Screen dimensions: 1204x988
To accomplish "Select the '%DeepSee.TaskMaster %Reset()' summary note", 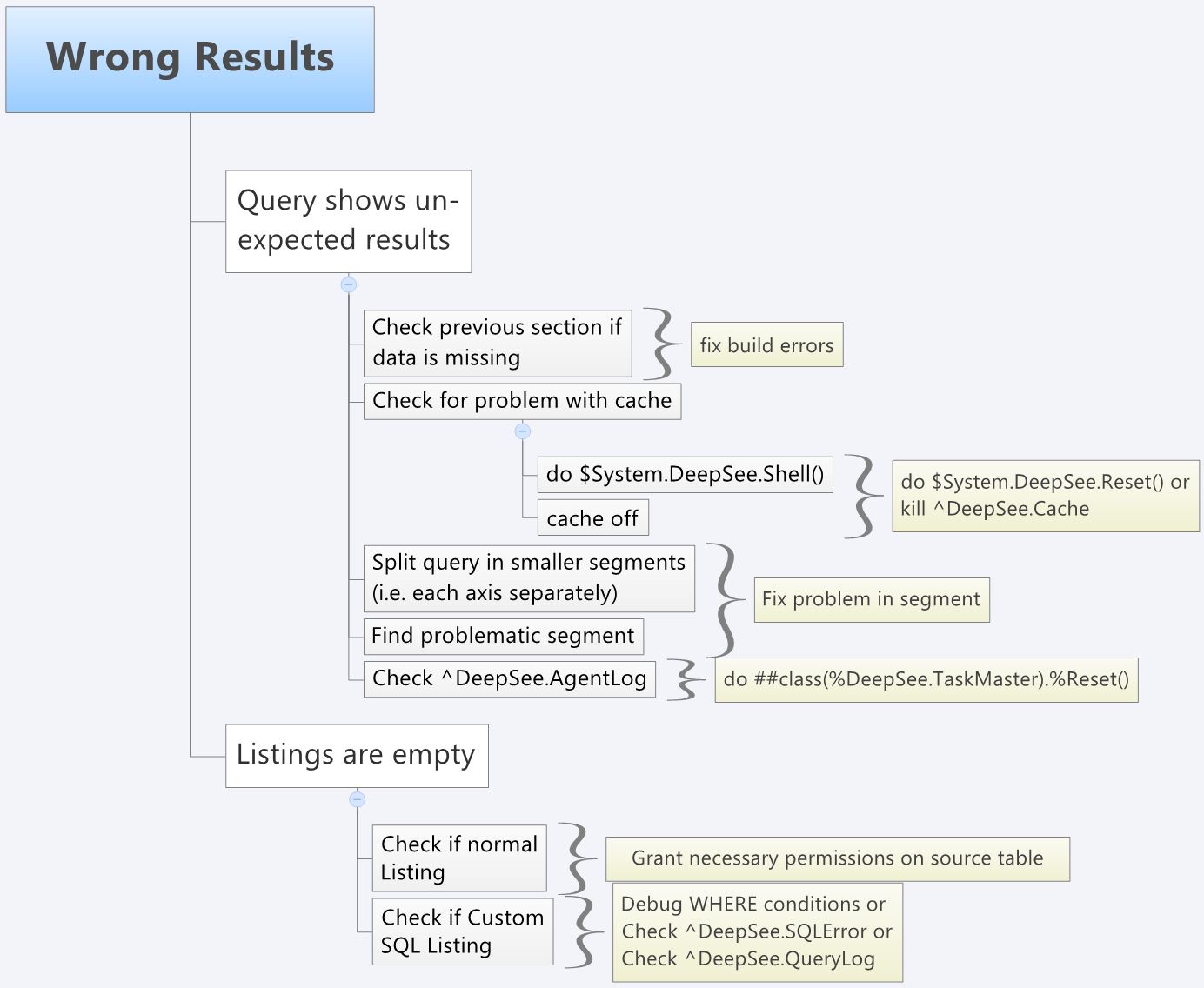I will 926,679.
